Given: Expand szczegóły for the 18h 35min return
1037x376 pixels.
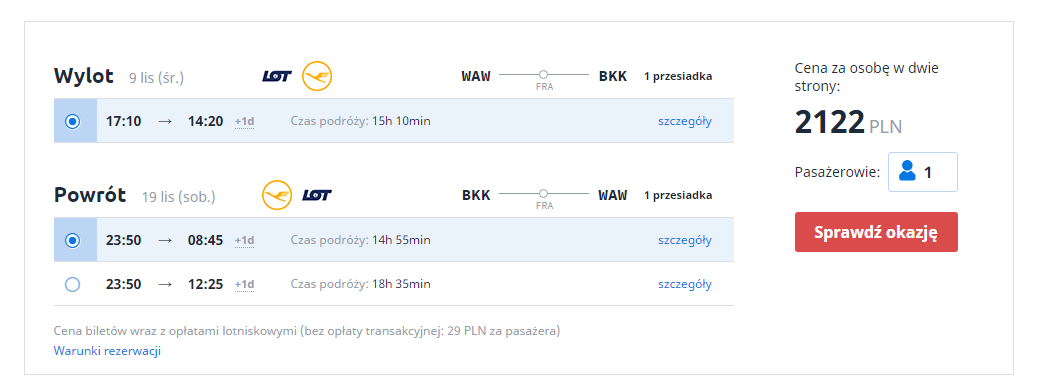Looking at the screenshot, I should click(684, 284).
